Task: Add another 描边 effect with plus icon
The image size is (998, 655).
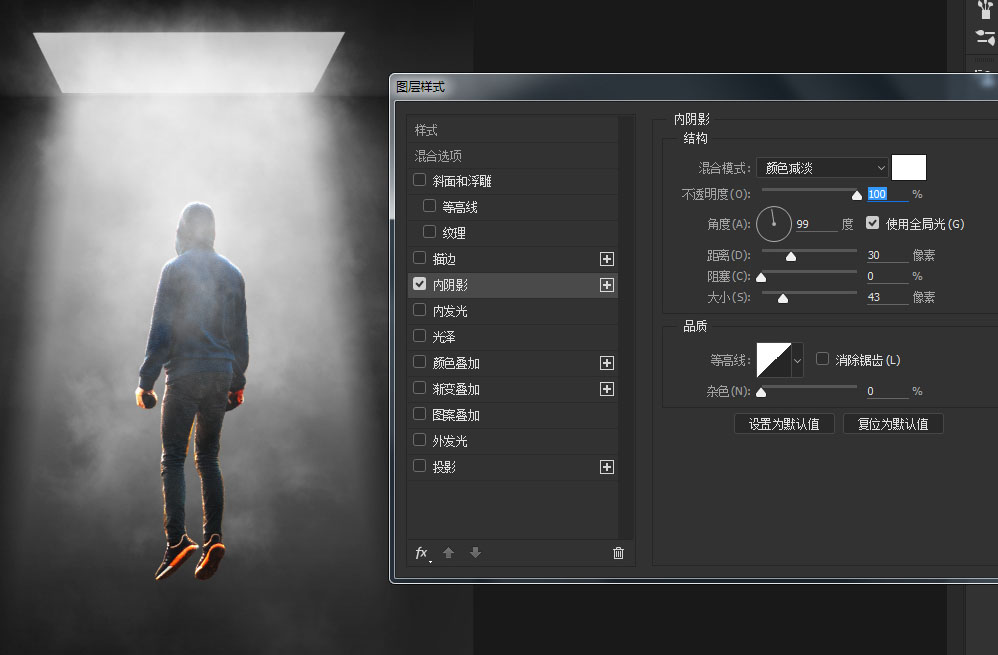Action: [x=607, y=259]
